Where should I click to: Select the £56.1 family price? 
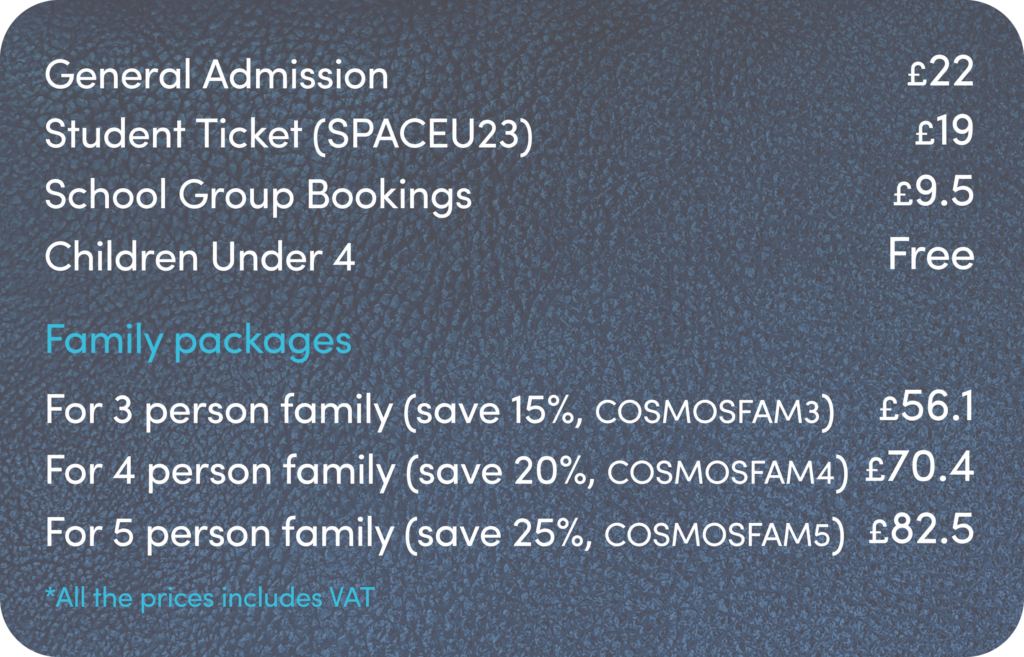tap(926, 407)
